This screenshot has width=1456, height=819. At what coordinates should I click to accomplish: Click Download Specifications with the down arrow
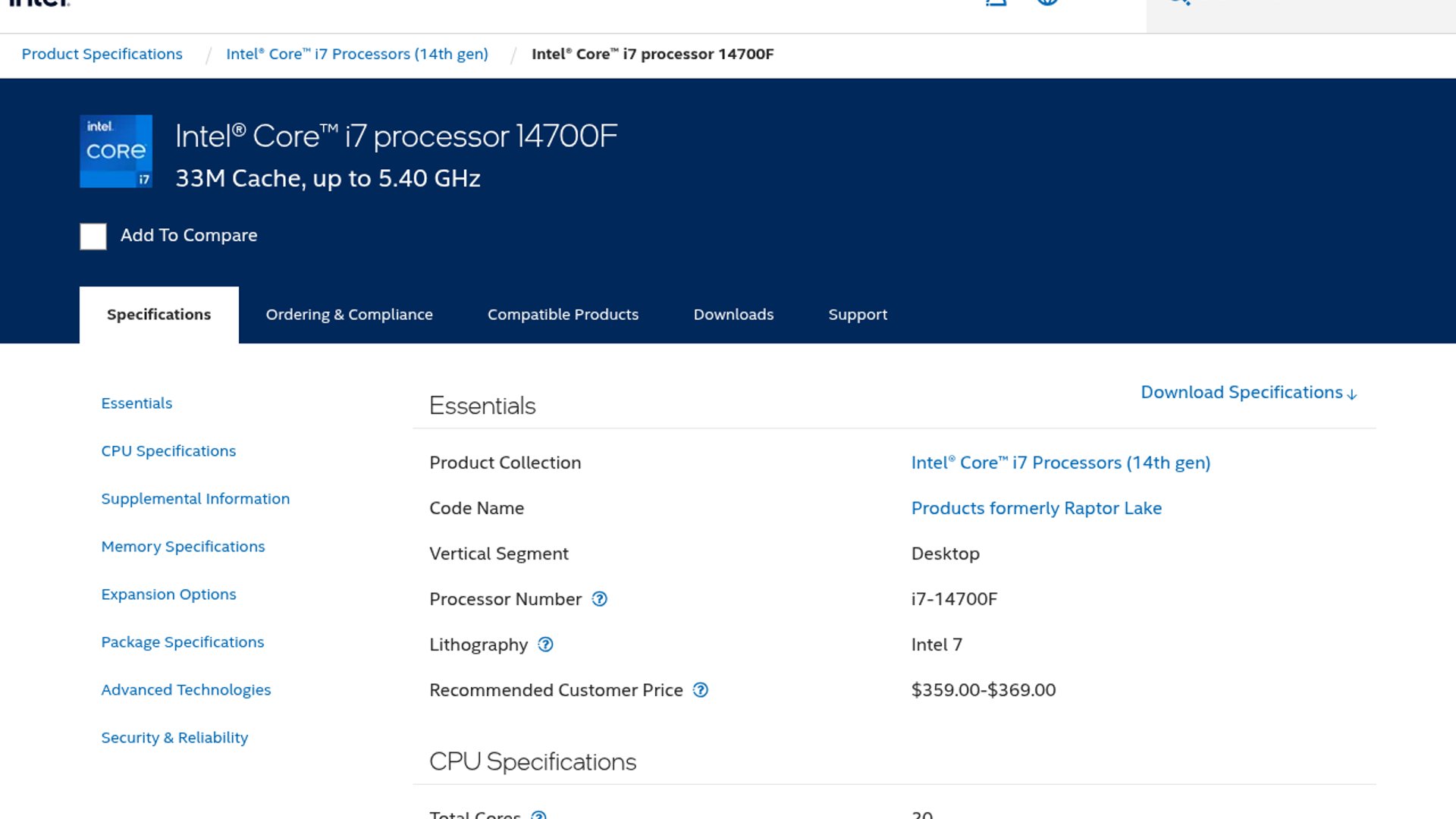tap(1248, 392)
